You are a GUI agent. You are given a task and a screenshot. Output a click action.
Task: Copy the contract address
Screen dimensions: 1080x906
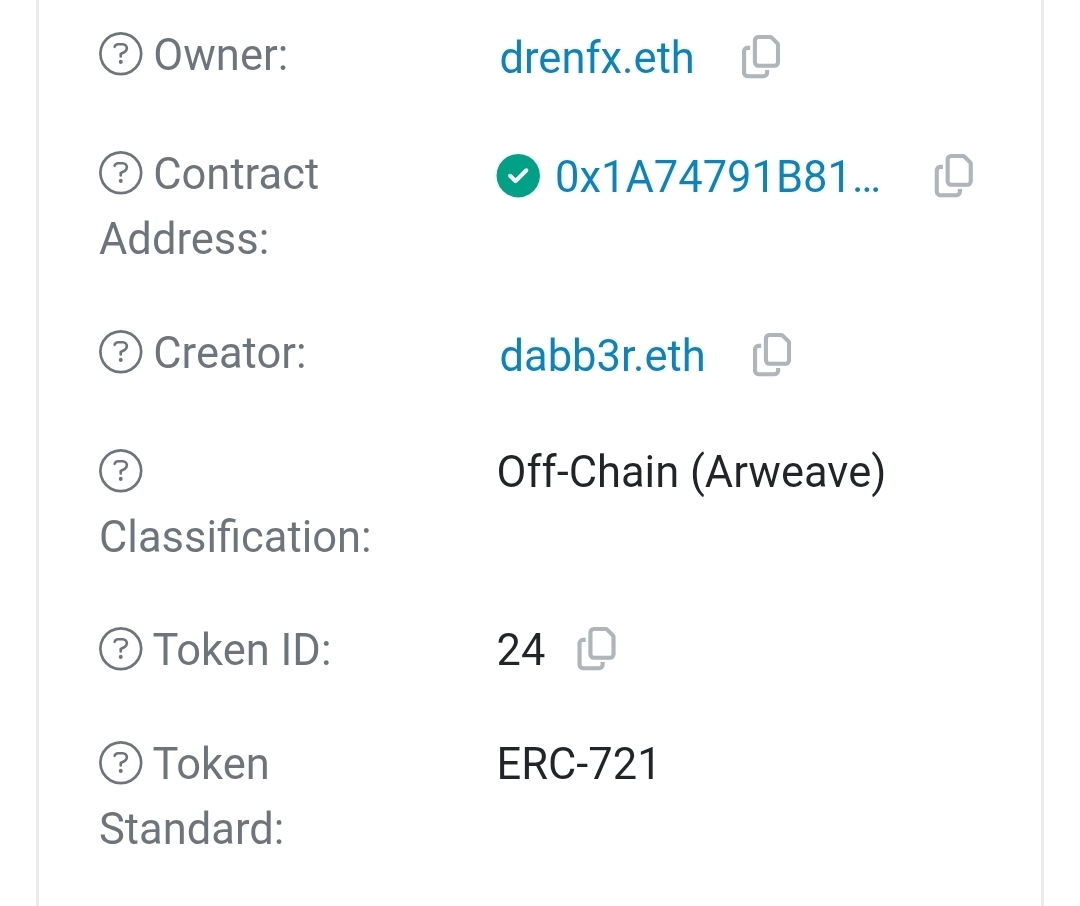[953, 176]
